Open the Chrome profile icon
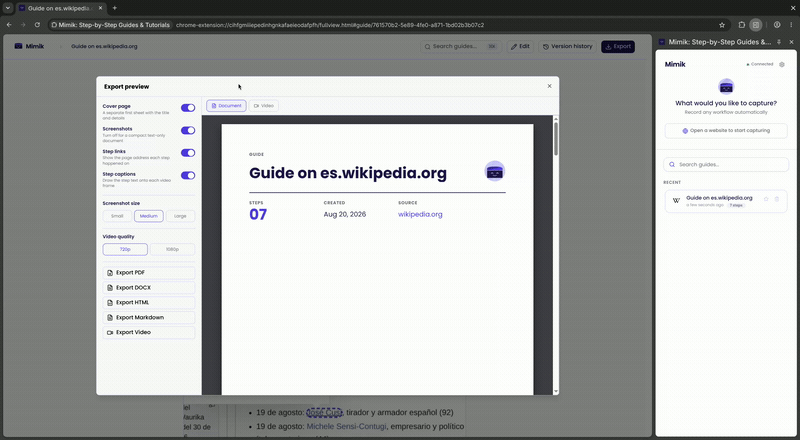Screen dimensions: 800x440 (777, 25)
